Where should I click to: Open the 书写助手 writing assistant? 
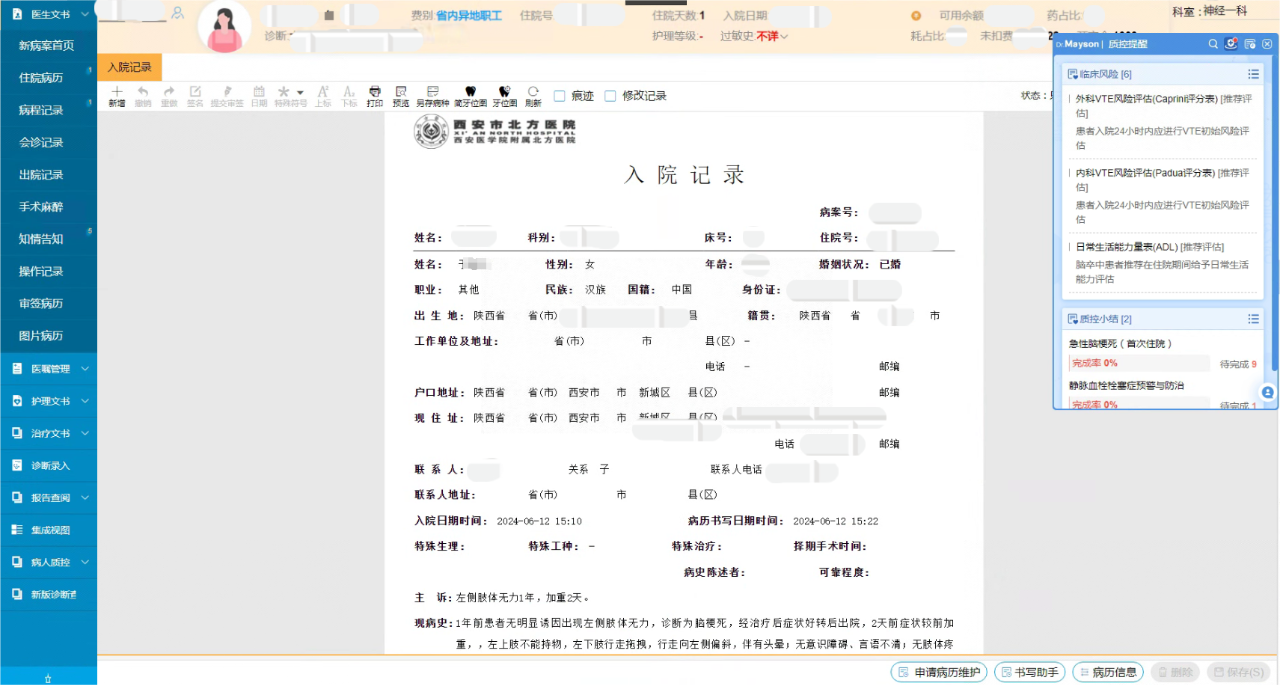[1029, 672]
